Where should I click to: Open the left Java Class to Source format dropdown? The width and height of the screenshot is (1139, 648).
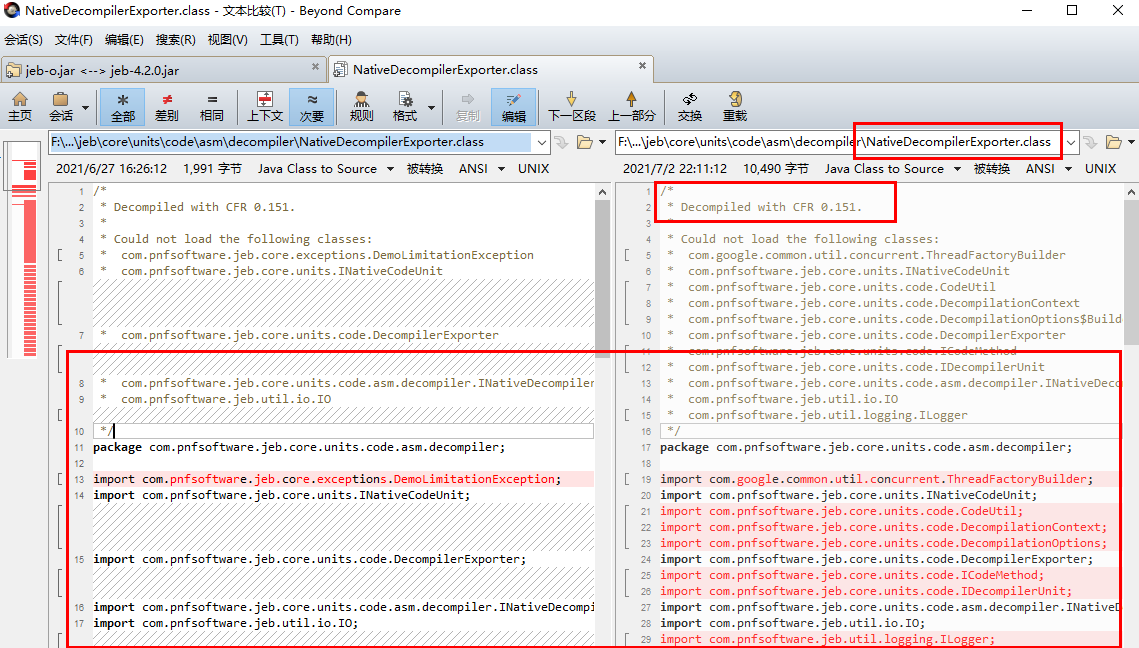point(326,169)
